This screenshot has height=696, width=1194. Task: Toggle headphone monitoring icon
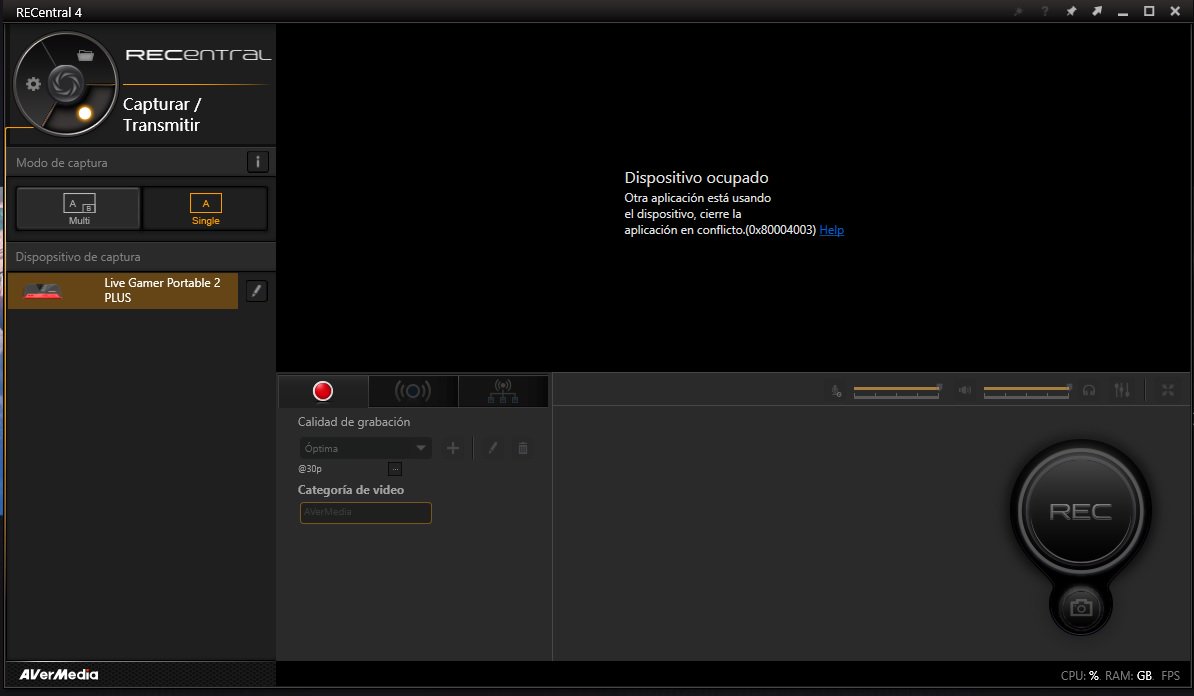tap(1089, 390)
